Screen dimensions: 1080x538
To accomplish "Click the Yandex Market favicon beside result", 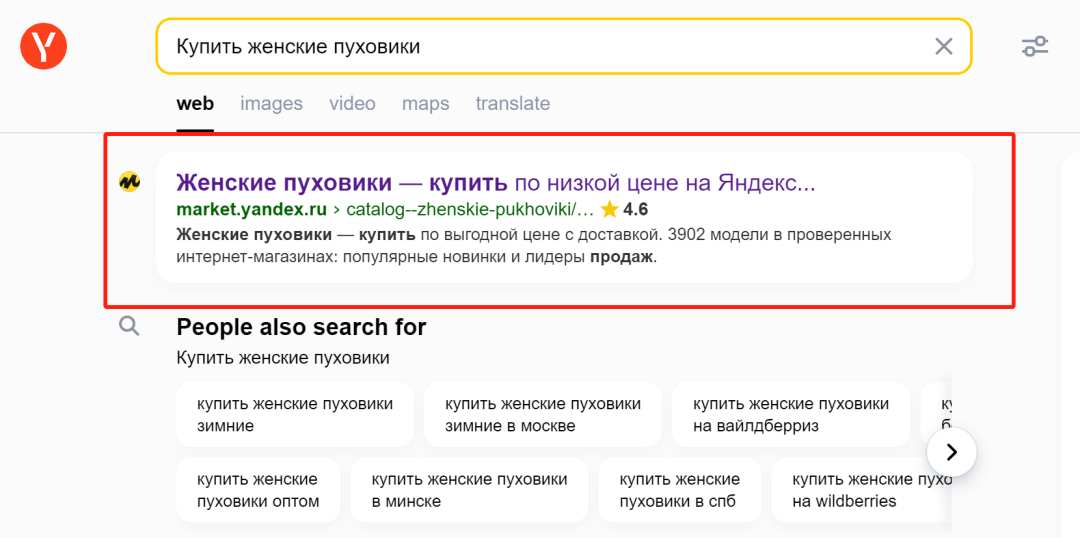I will coord(129,181).
